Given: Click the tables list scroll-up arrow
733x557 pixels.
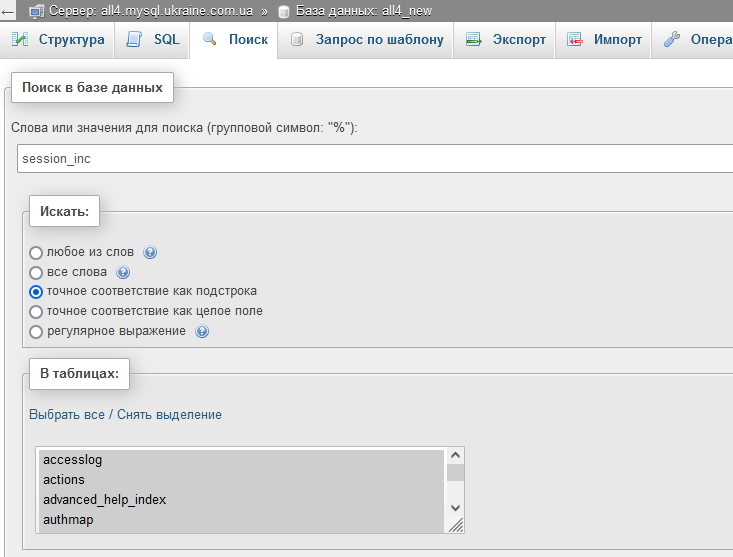Looking at the screenshot, I should (x=455, y=455).
